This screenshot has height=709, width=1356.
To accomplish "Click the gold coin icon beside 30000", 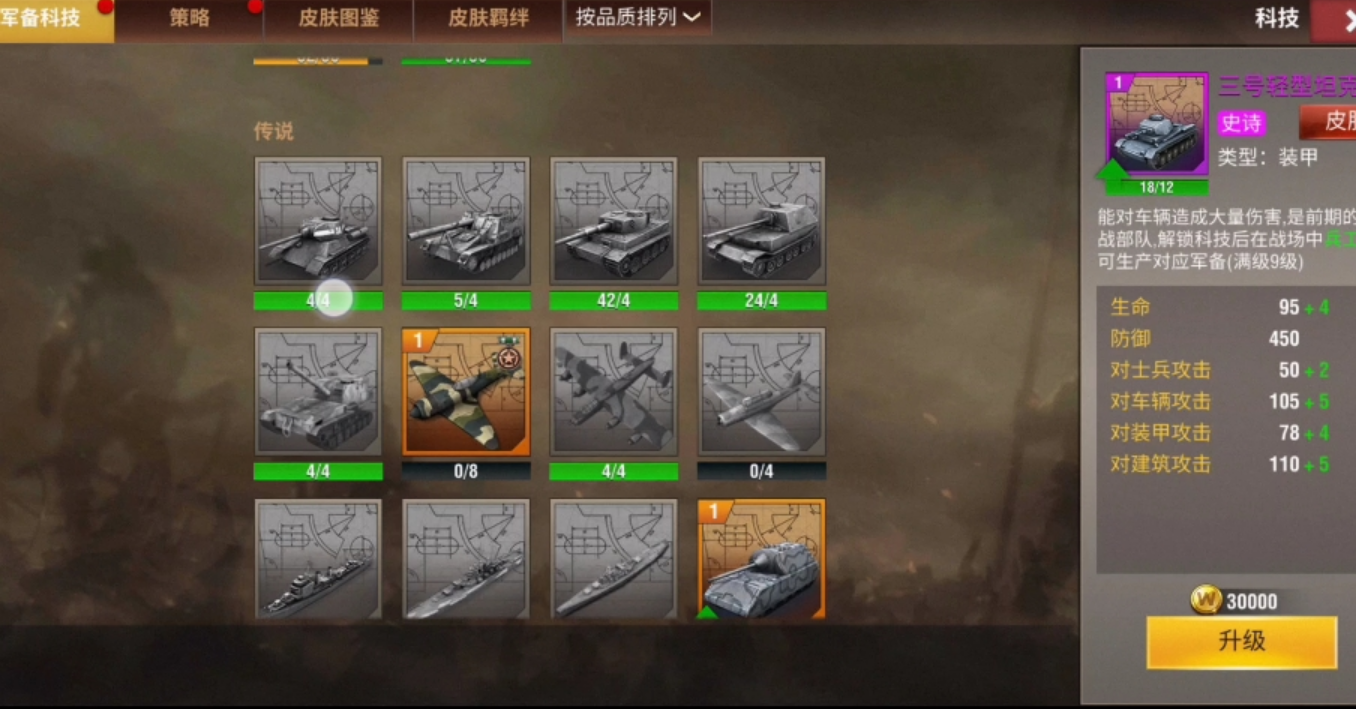I will 1207,600.
